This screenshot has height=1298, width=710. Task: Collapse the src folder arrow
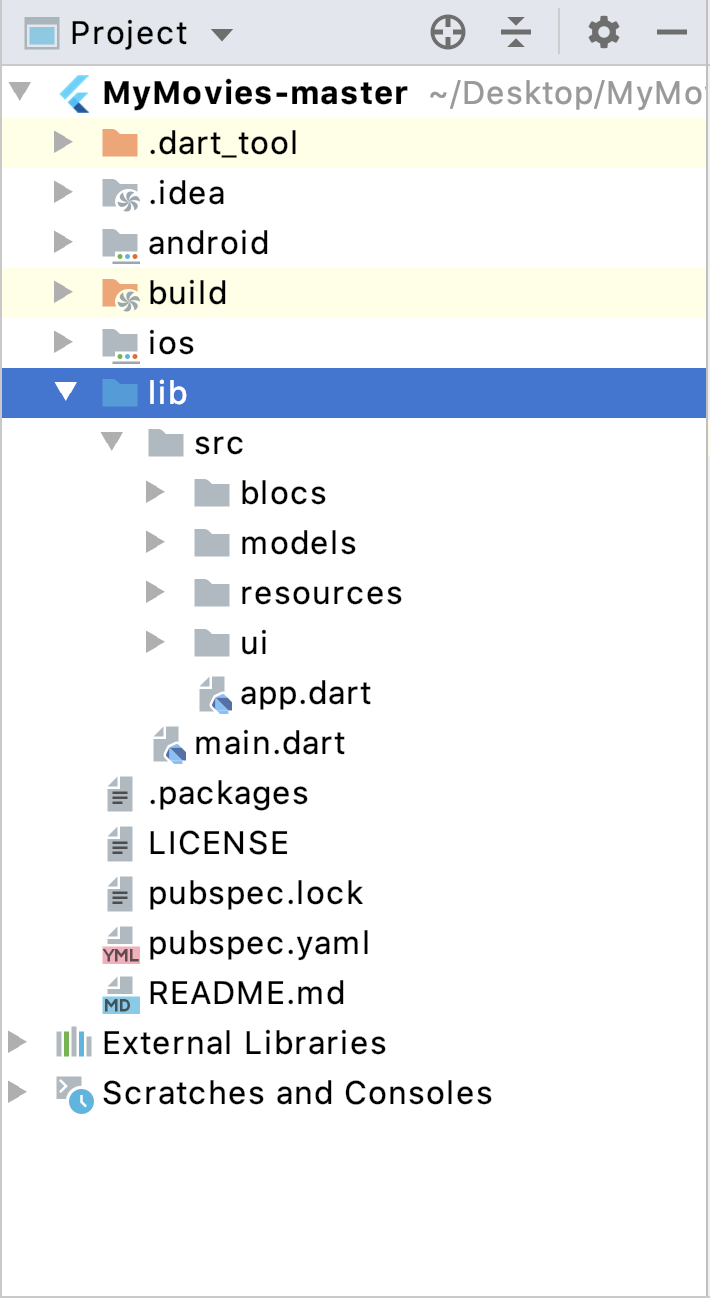point(112,443)
